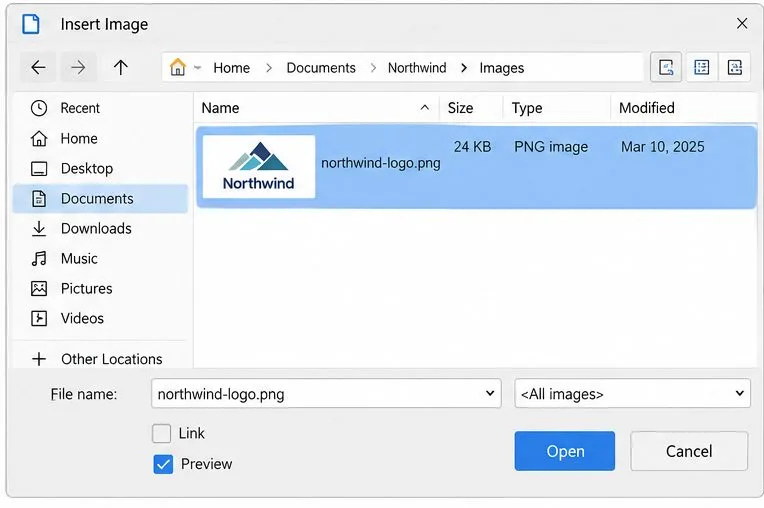Close the Insert Image dialog

pyautogui.click(x=742, y=23)
